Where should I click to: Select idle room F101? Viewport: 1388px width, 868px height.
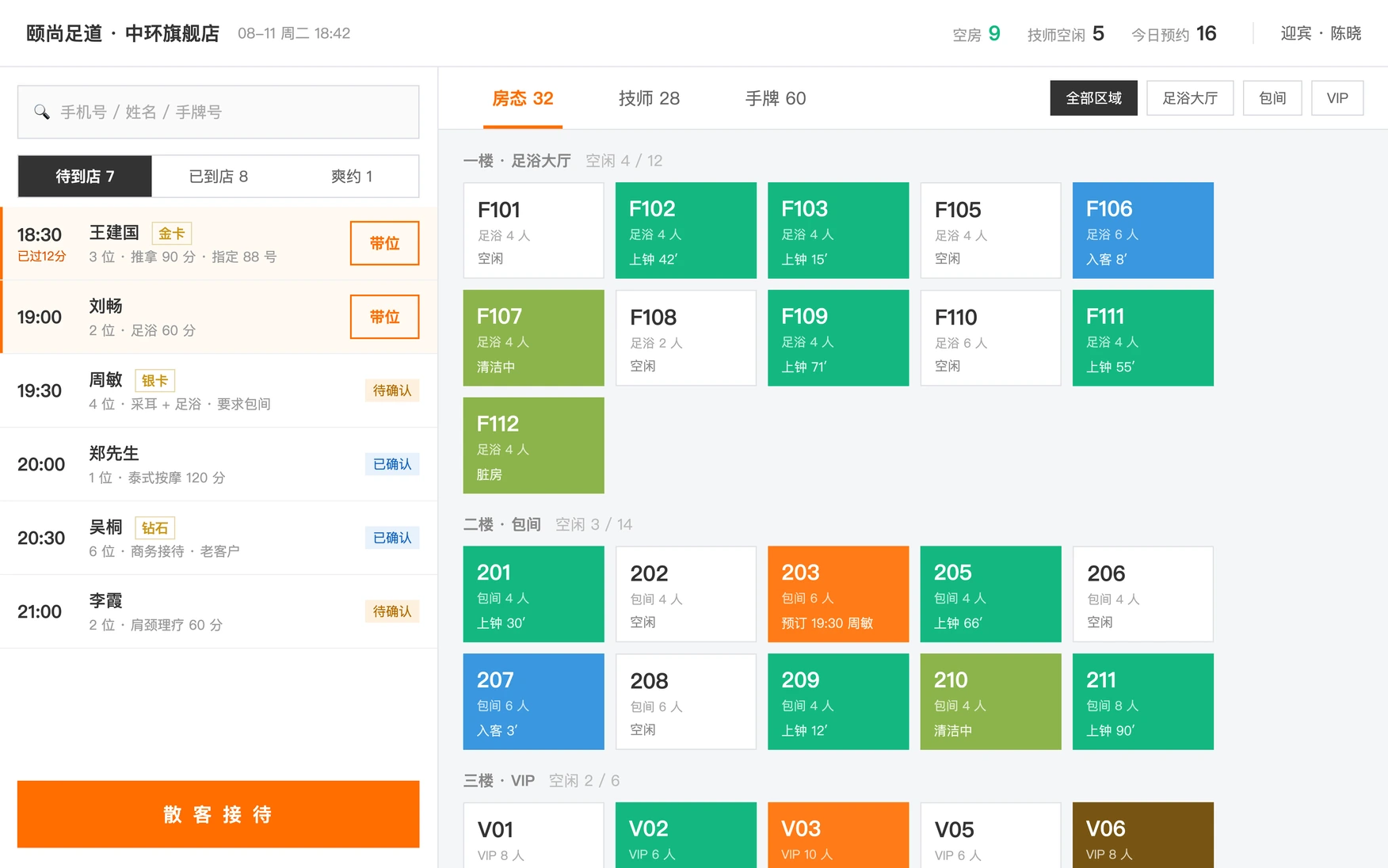[x=534, y=230]
